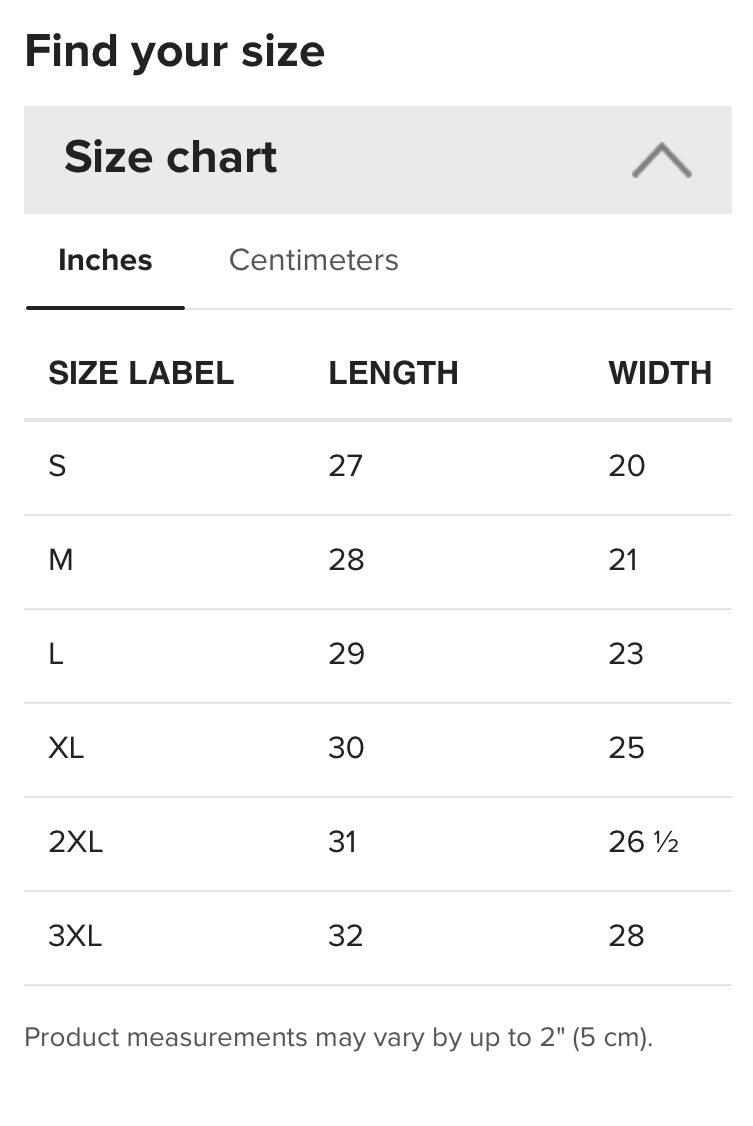Click the Find your size heading

point(174,51)
